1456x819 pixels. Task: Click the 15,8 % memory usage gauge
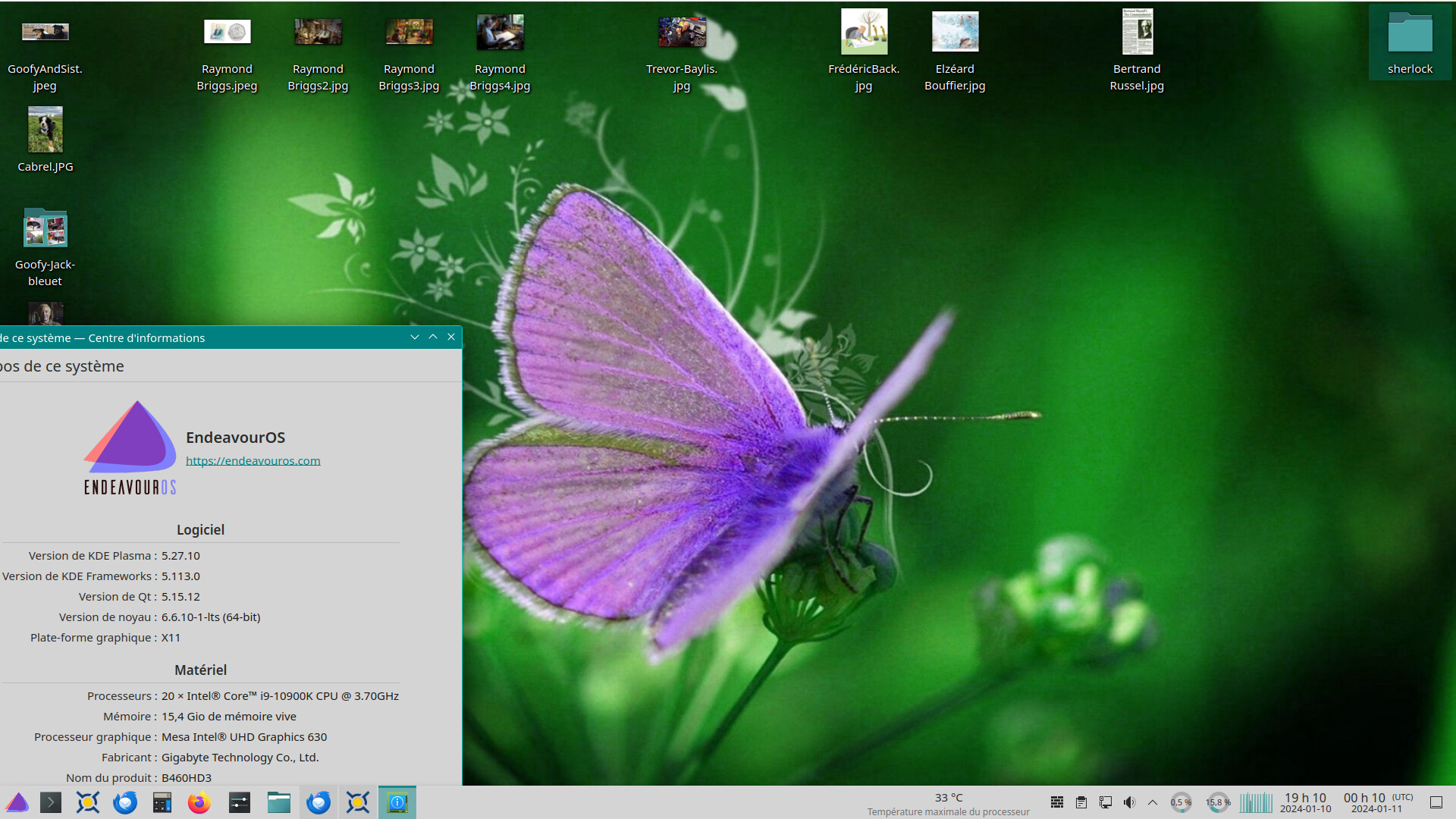click(x=1218, y=802)
